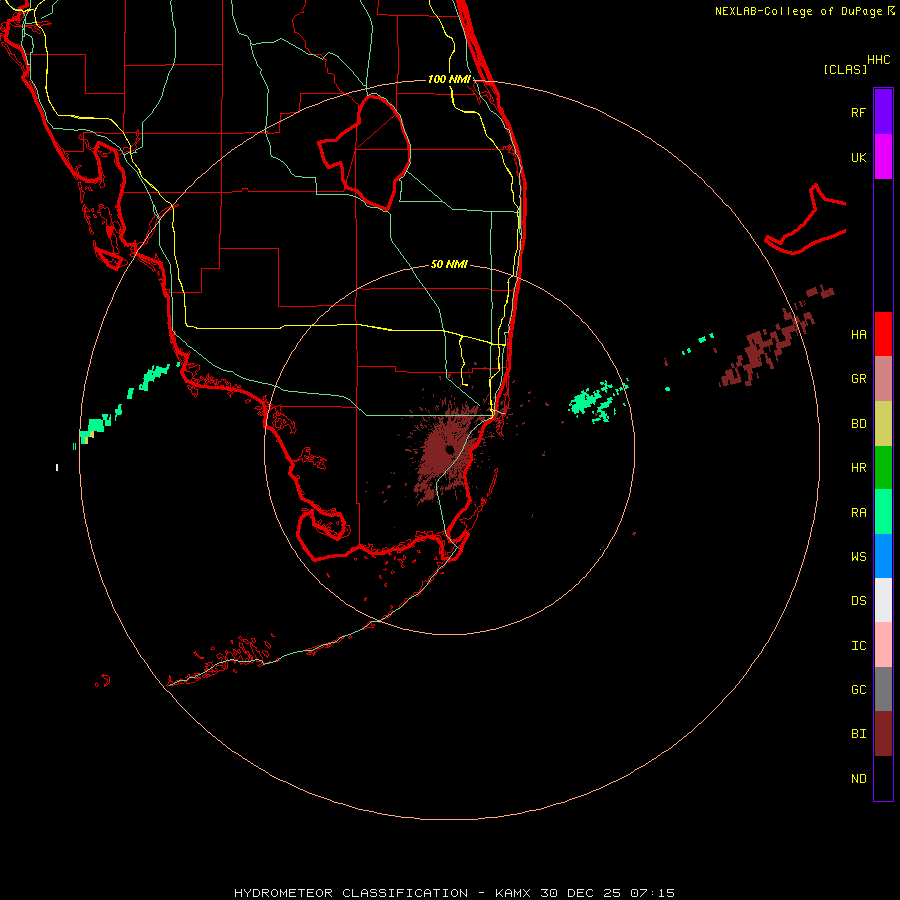The width and height of the screenshot is (900, 900).
Task: Click the "ND" legend label
Action: point(858,779)
